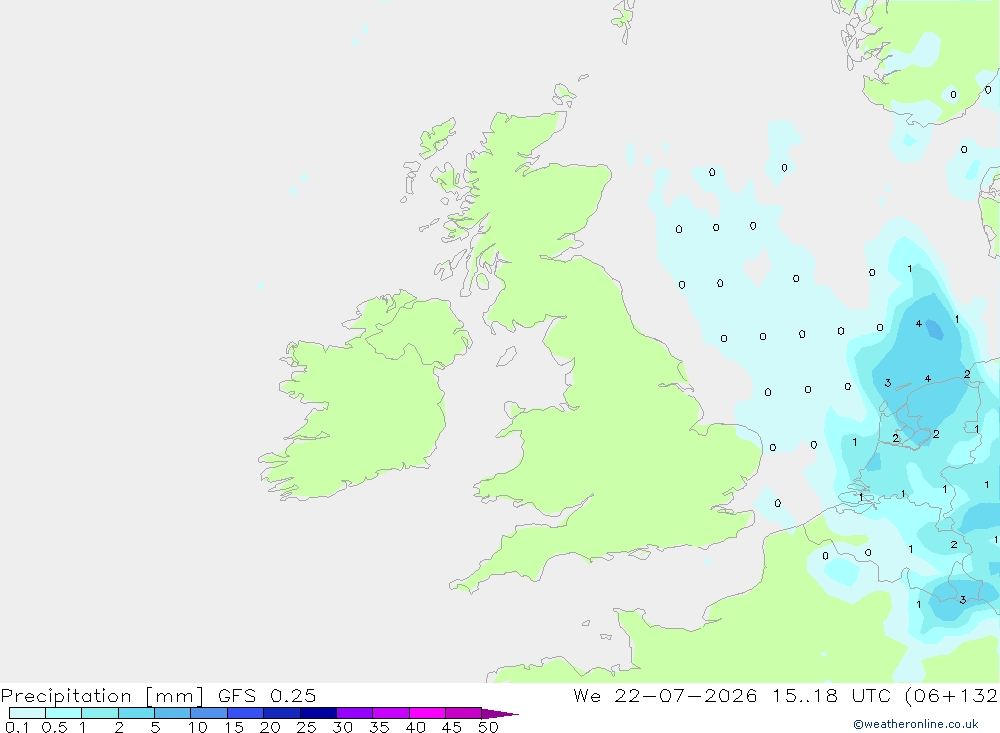
Task: Click the '15..18 UTC' time range text
Action: (830, 695)
